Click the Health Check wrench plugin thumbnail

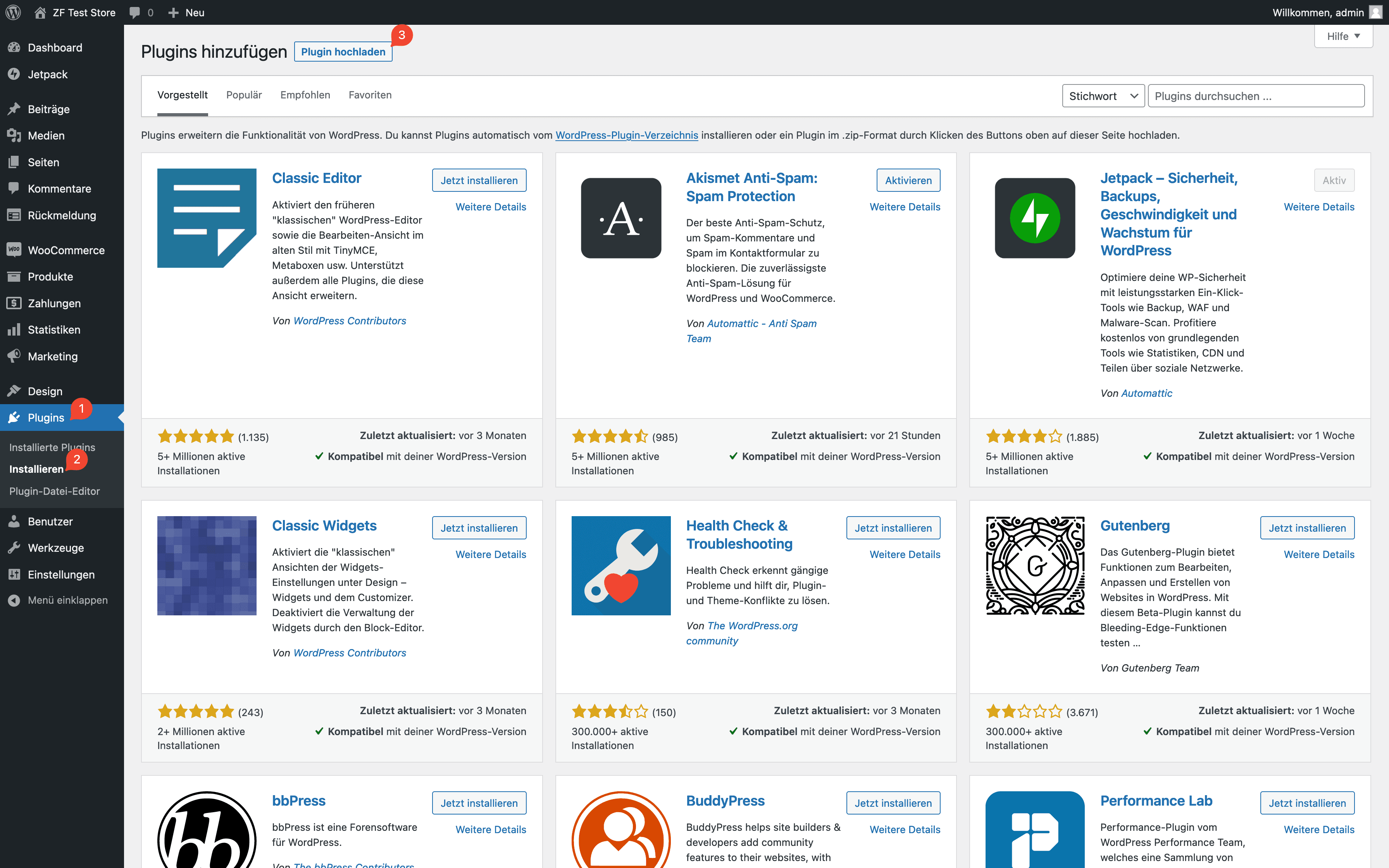click(621, 565)
